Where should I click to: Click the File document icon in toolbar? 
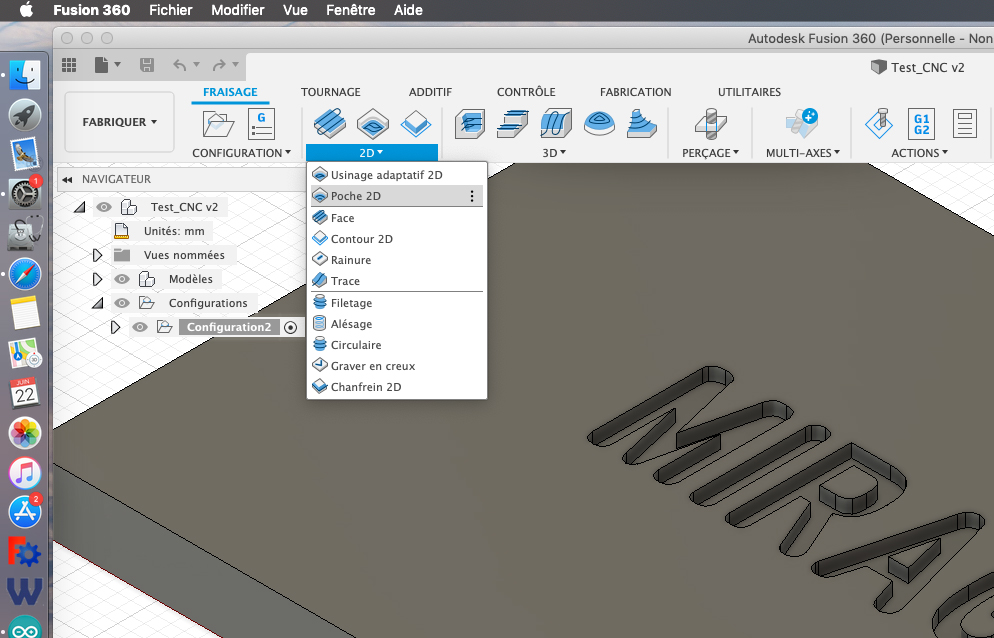[101, 65]
